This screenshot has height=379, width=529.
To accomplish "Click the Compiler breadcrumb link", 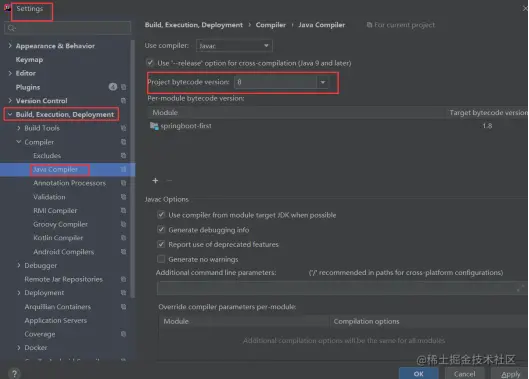I will pyautogui.click(x=271, y=25).
